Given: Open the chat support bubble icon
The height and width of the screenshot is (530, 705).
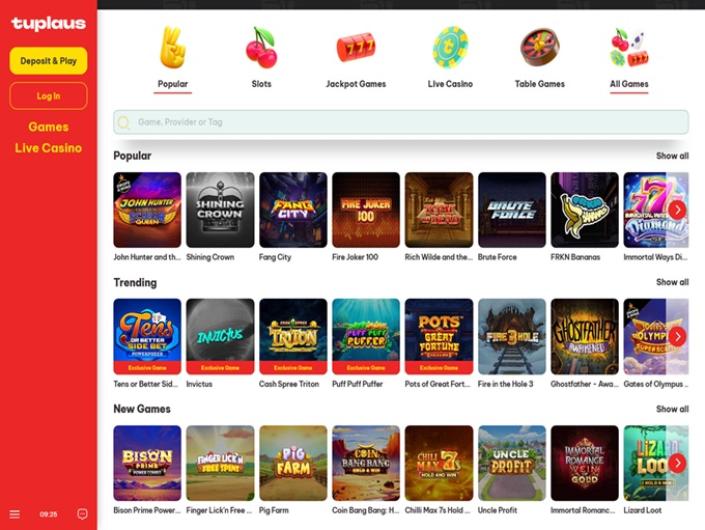Looking at the screenshot, I should (82, 514).
